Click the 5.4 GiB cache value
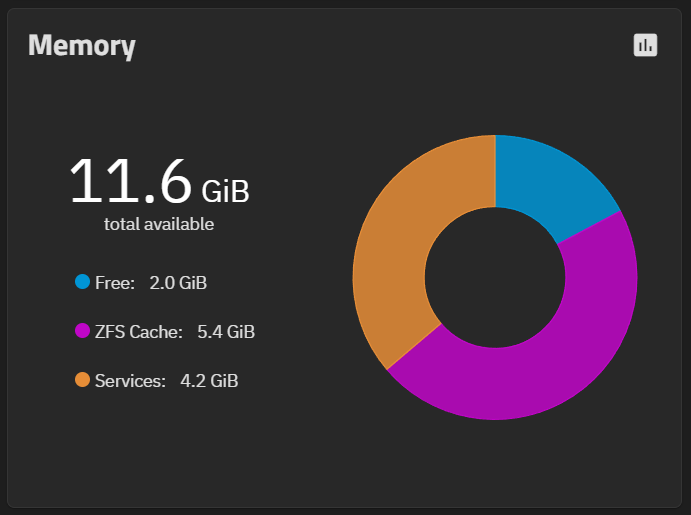This screenshot has height=515, width=691. [x=226, y=332]
